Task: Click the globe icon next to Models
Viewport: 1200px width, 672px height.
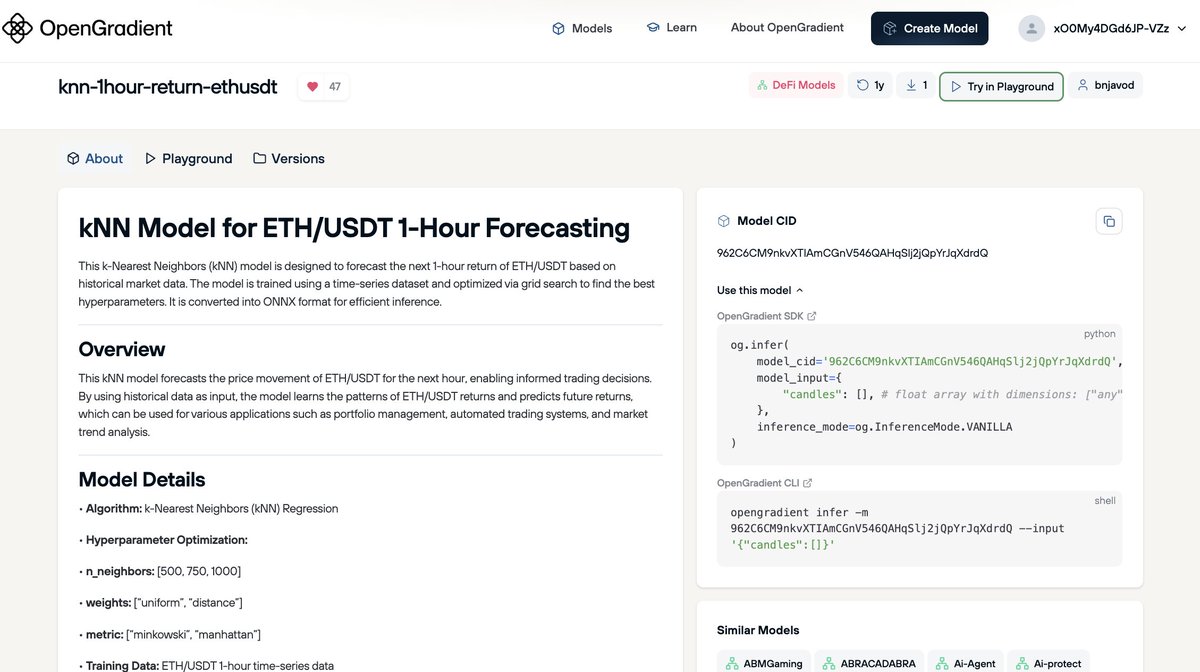Action: [558, 28]
